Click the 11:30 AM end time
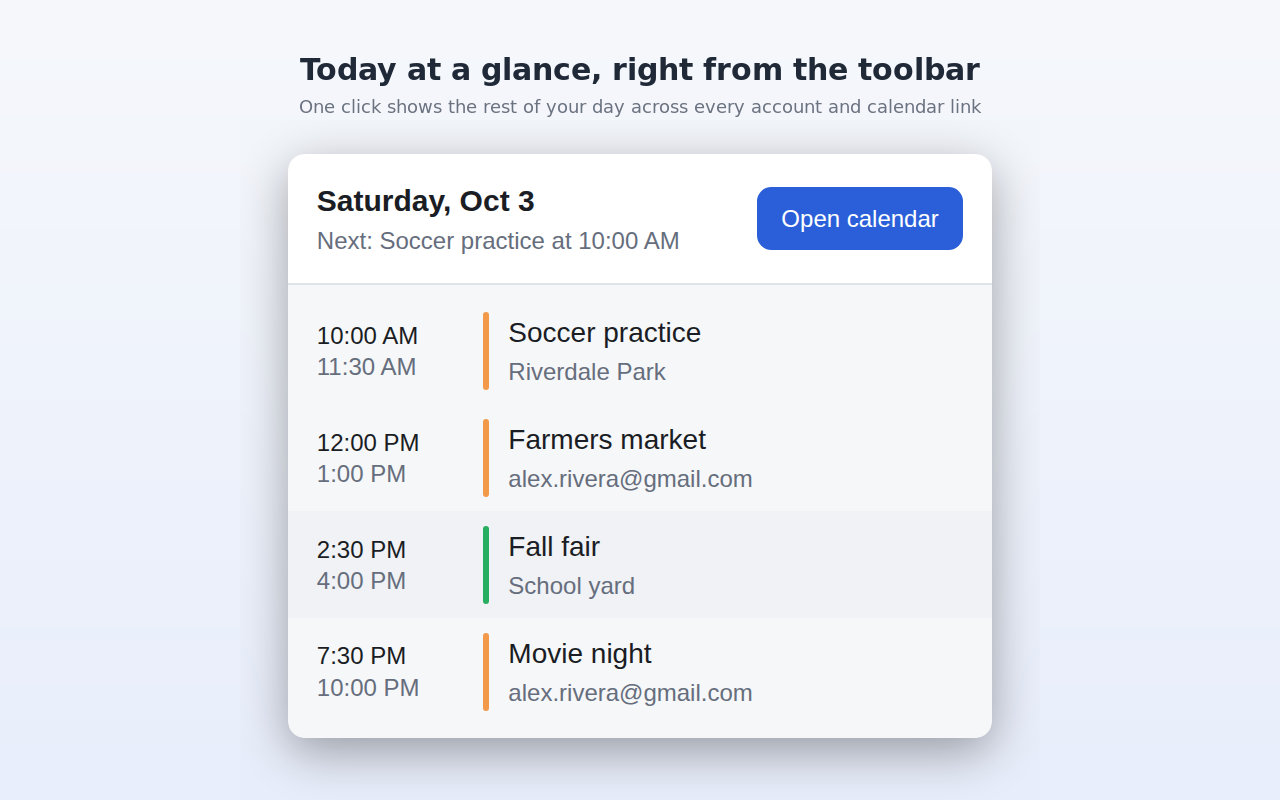This screenshot has width=1280, height=800. click(366, 367)
